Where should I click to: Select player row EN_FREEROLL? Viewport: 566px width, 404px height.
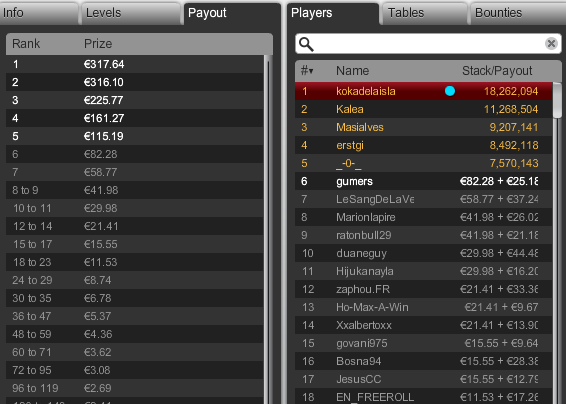pos(423,397)
